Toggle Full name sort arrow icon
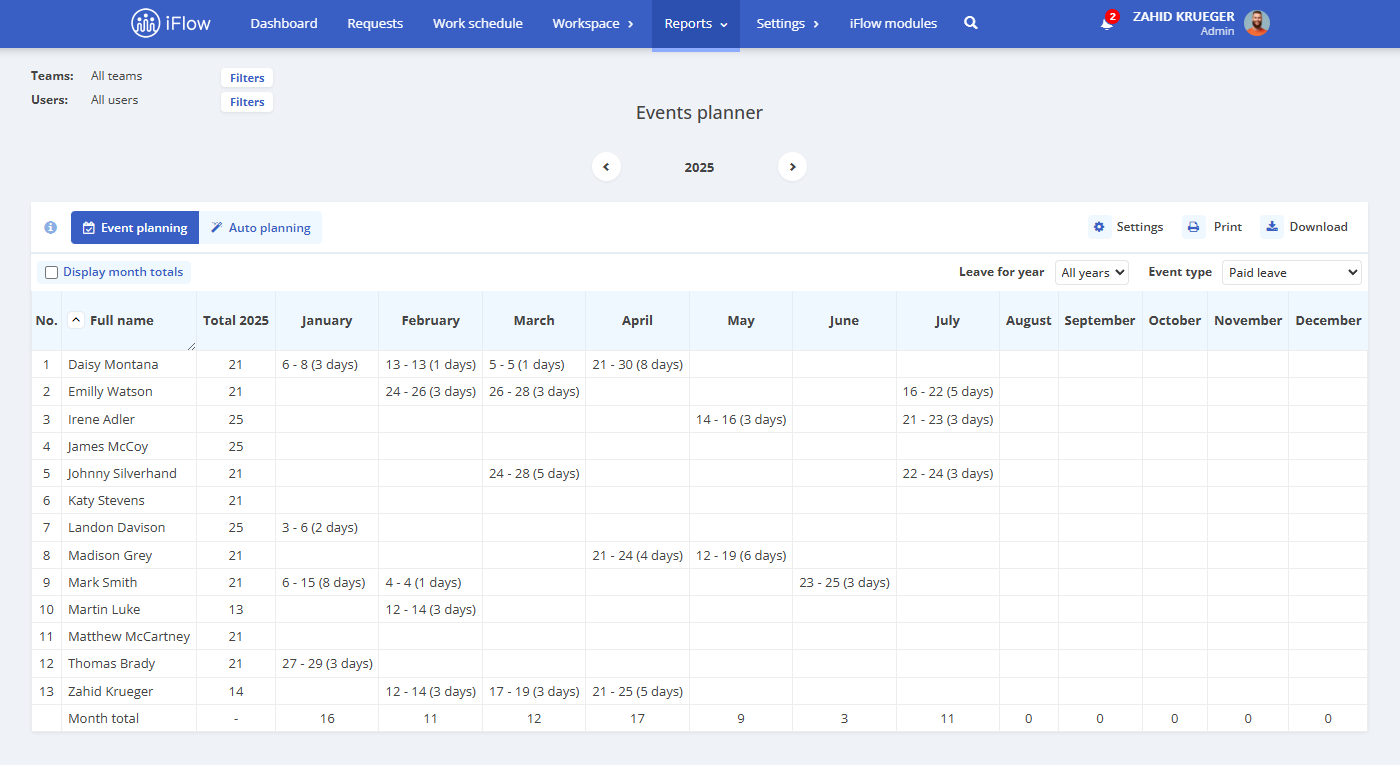This screenshot has width=1400, height=765. 76,320
